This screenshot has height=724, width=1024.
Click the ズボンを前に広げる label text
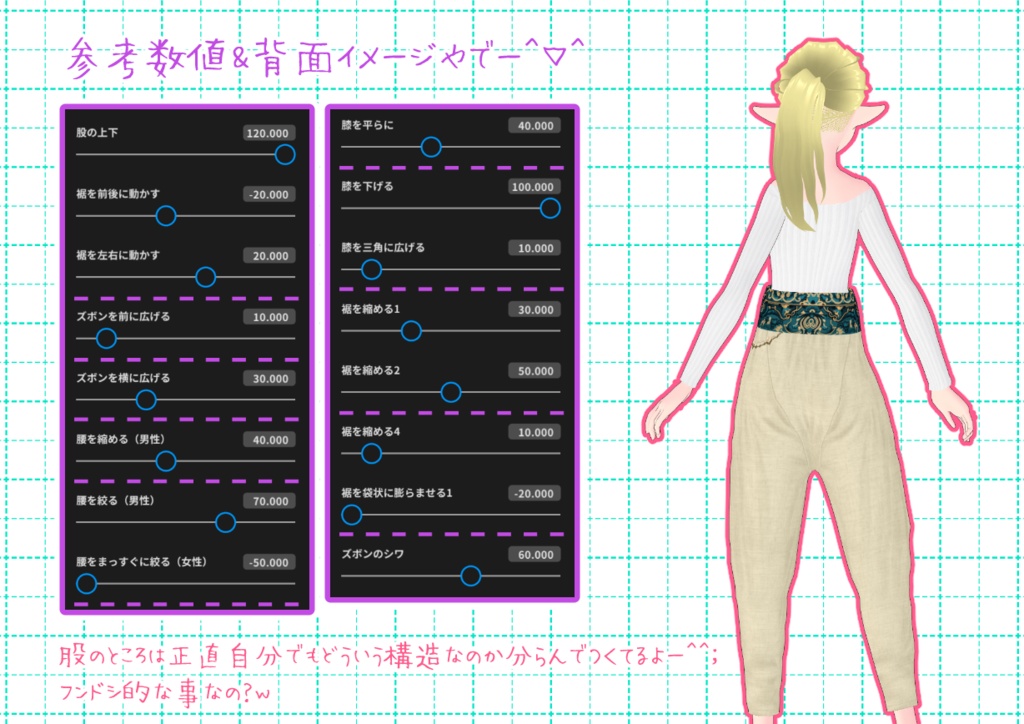tap(123, 317)
